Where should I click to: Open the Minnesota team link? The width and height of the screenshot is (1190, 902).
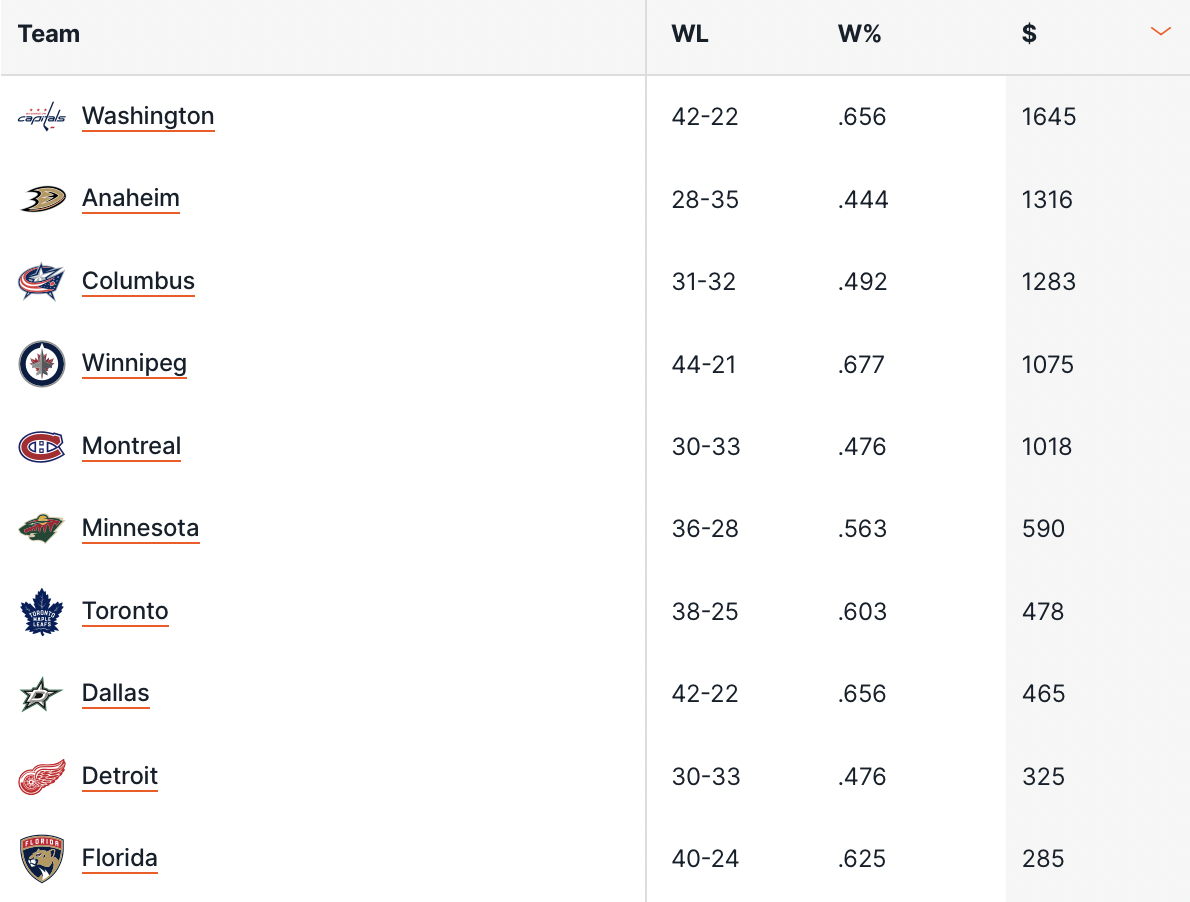click(x=140, y=528)
